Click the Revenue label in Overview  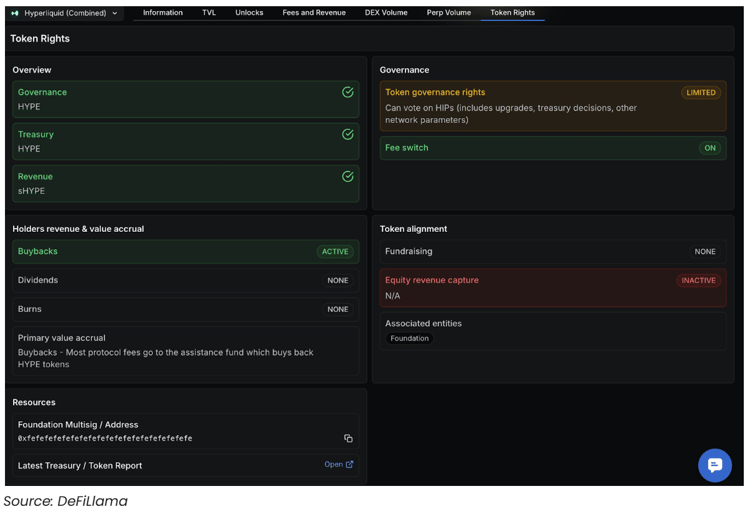coord(35,176)
